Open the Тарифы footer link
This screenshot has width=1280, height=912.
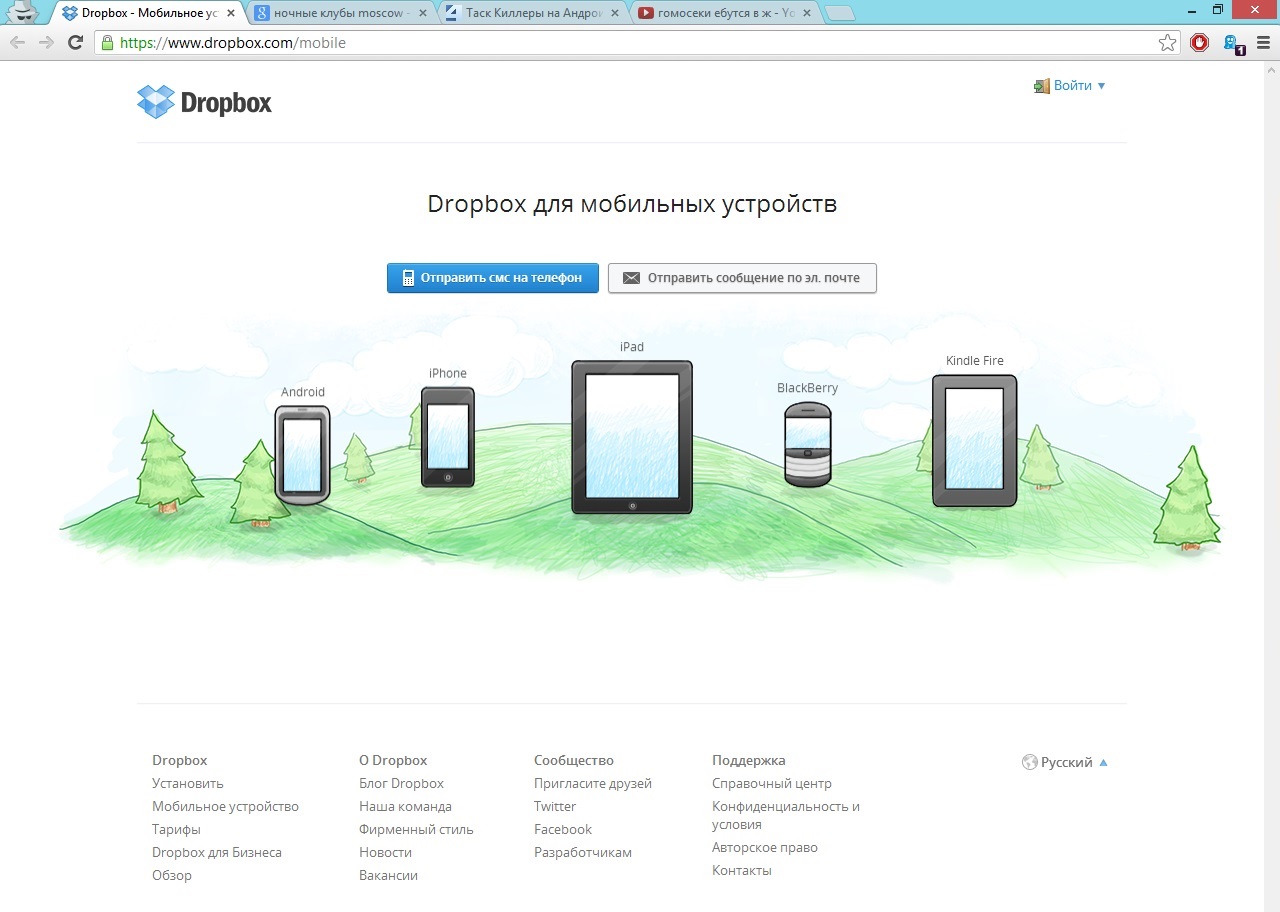[x=176, y=829]
